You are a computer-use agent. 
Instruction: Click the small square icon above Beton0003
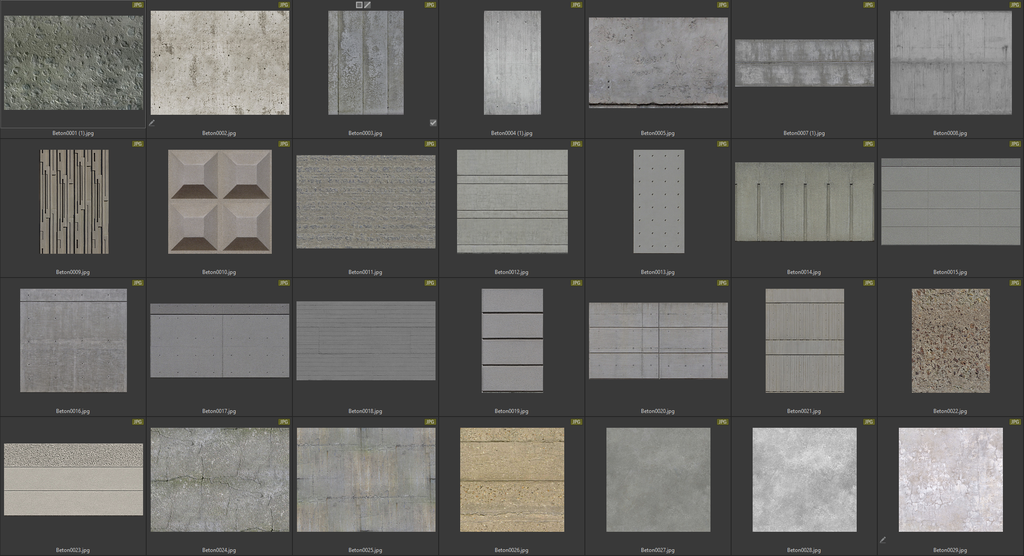click(x=359, y=5)
